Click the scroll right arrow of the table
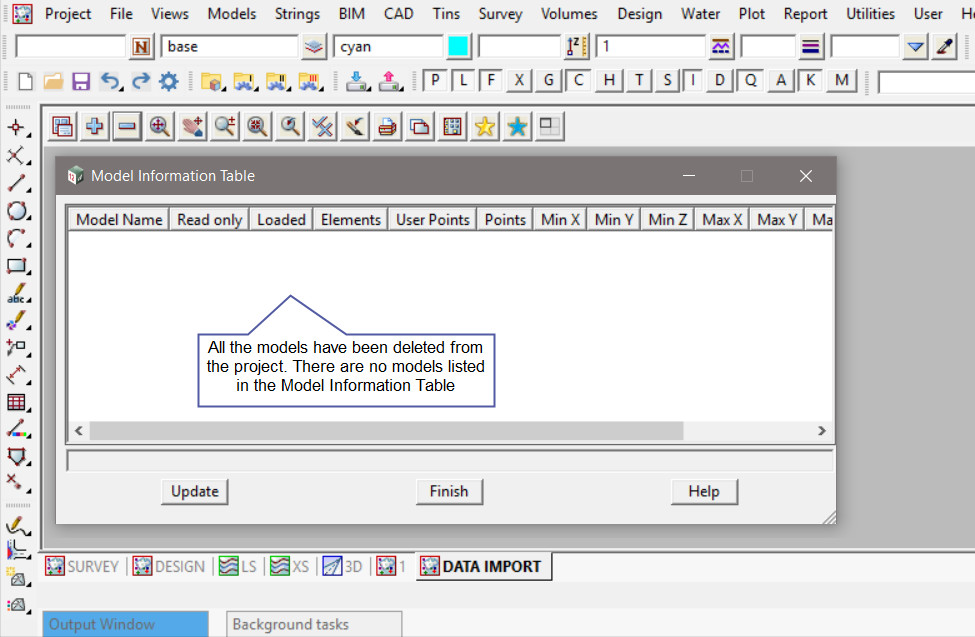The width and height of the screenshot is (975, 637). 821,430
